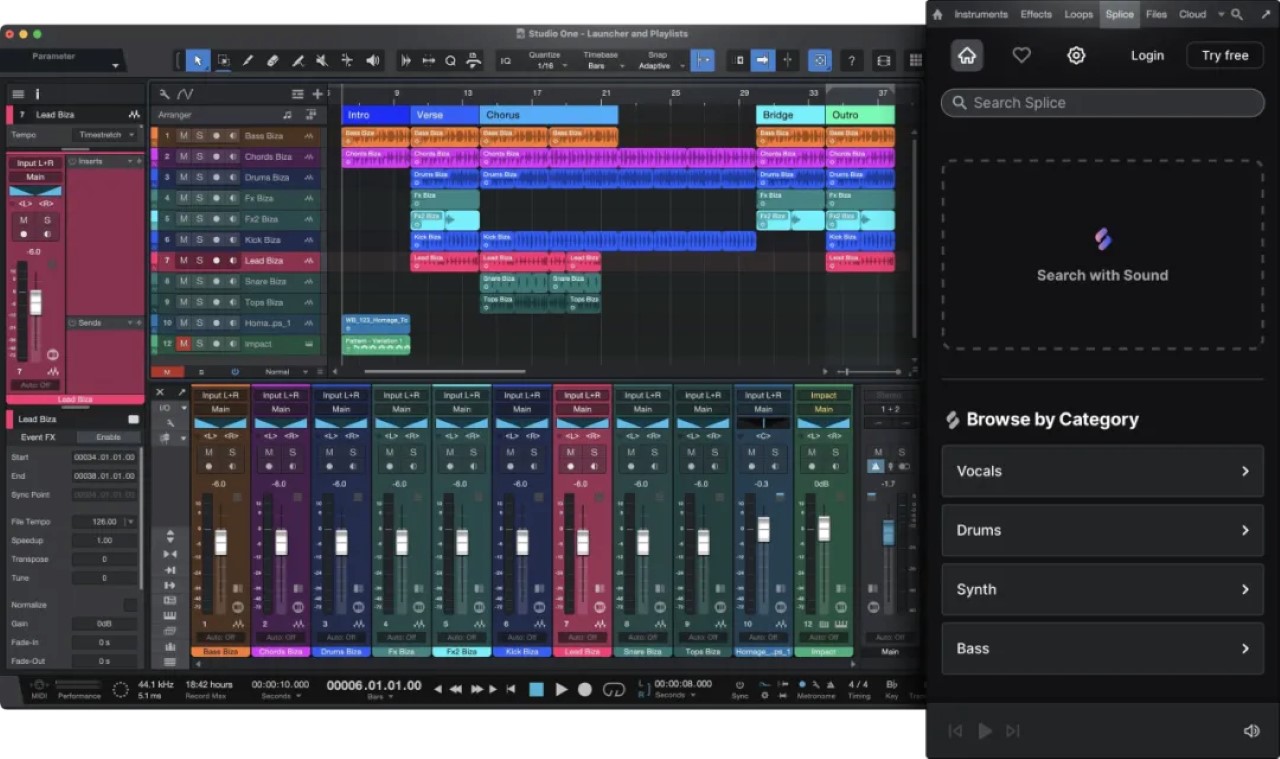Unmute the Impact track
The width and height of the screenshot is (1280, 759).
(183, 344)
